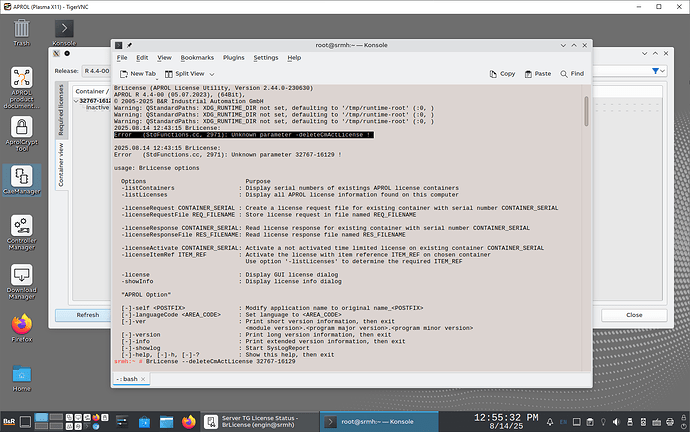Open the B&R application launcher menu

pyautogui.click(x=9, y=421)
